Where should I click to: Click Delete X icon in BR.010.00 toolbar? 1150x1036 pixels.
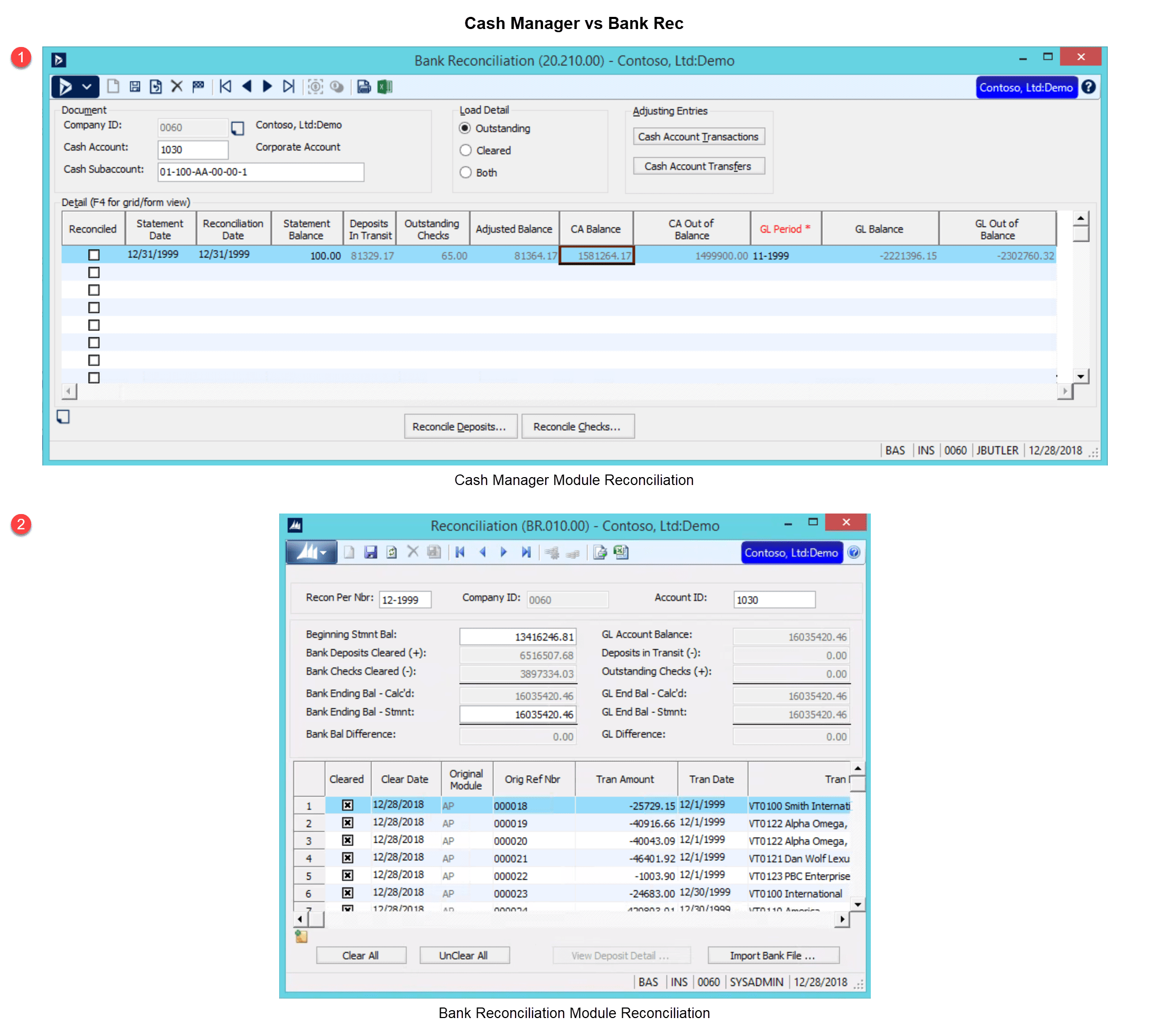(413, 552)
